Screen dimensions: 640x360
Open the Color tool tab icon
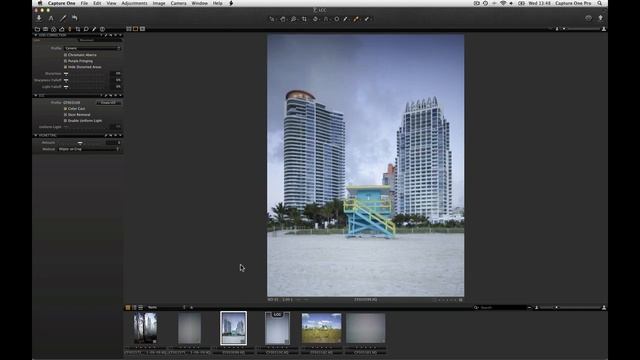click(53, 29)
